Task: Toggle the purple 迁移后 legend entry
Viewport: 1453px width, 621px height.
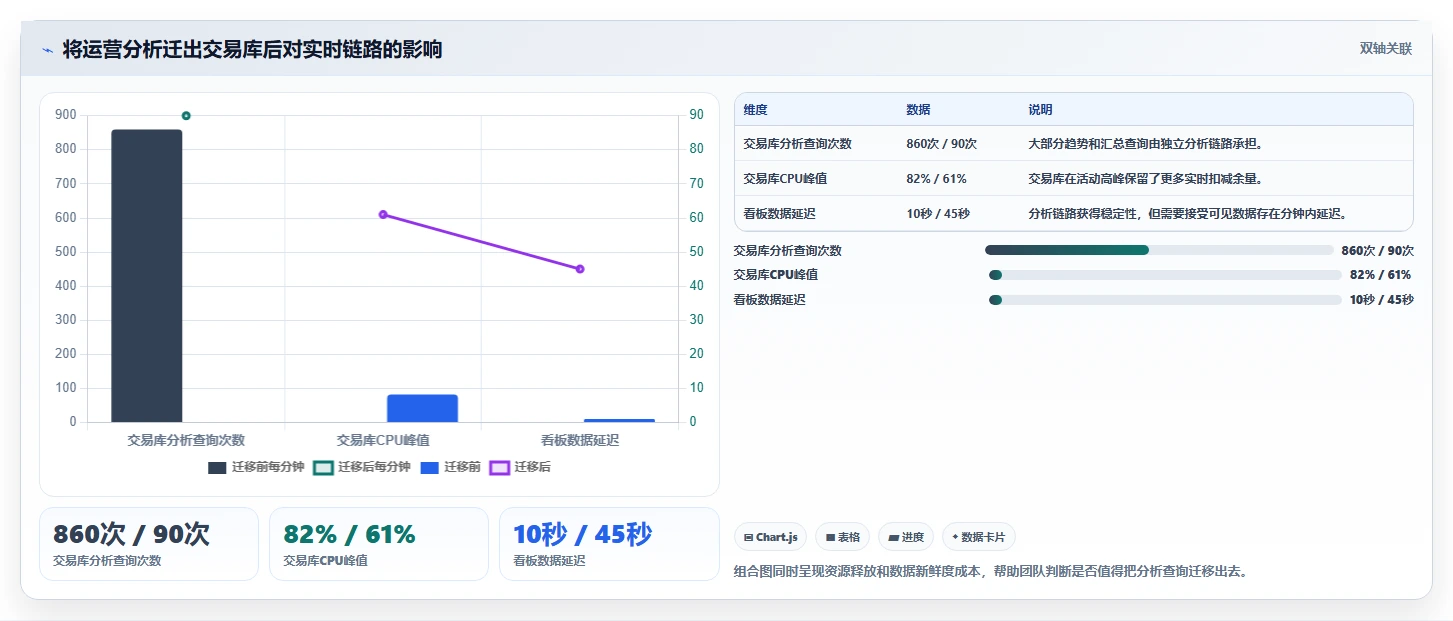Action: (520, 467)
